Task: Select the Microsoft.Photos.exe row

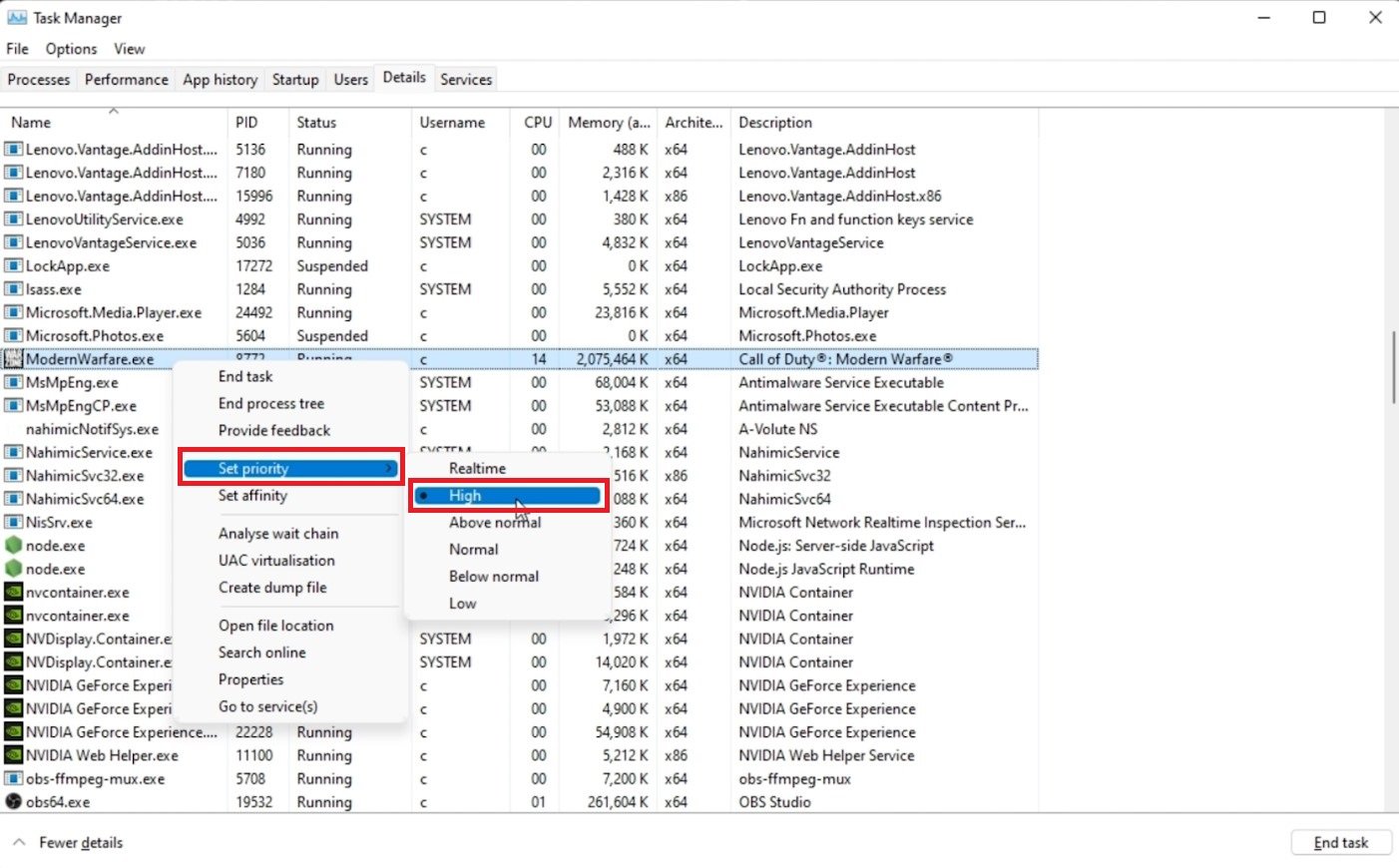Action: [x=95, y=336]
